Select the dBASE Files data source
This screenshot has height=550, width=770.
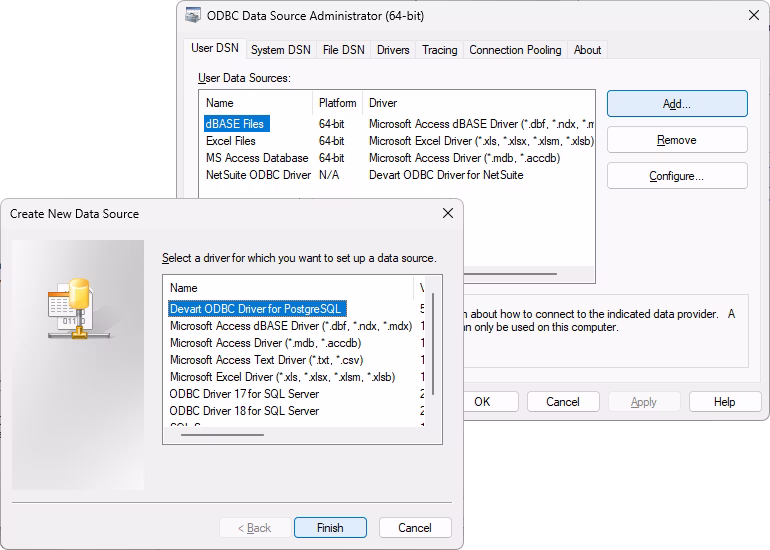(237, 124)
